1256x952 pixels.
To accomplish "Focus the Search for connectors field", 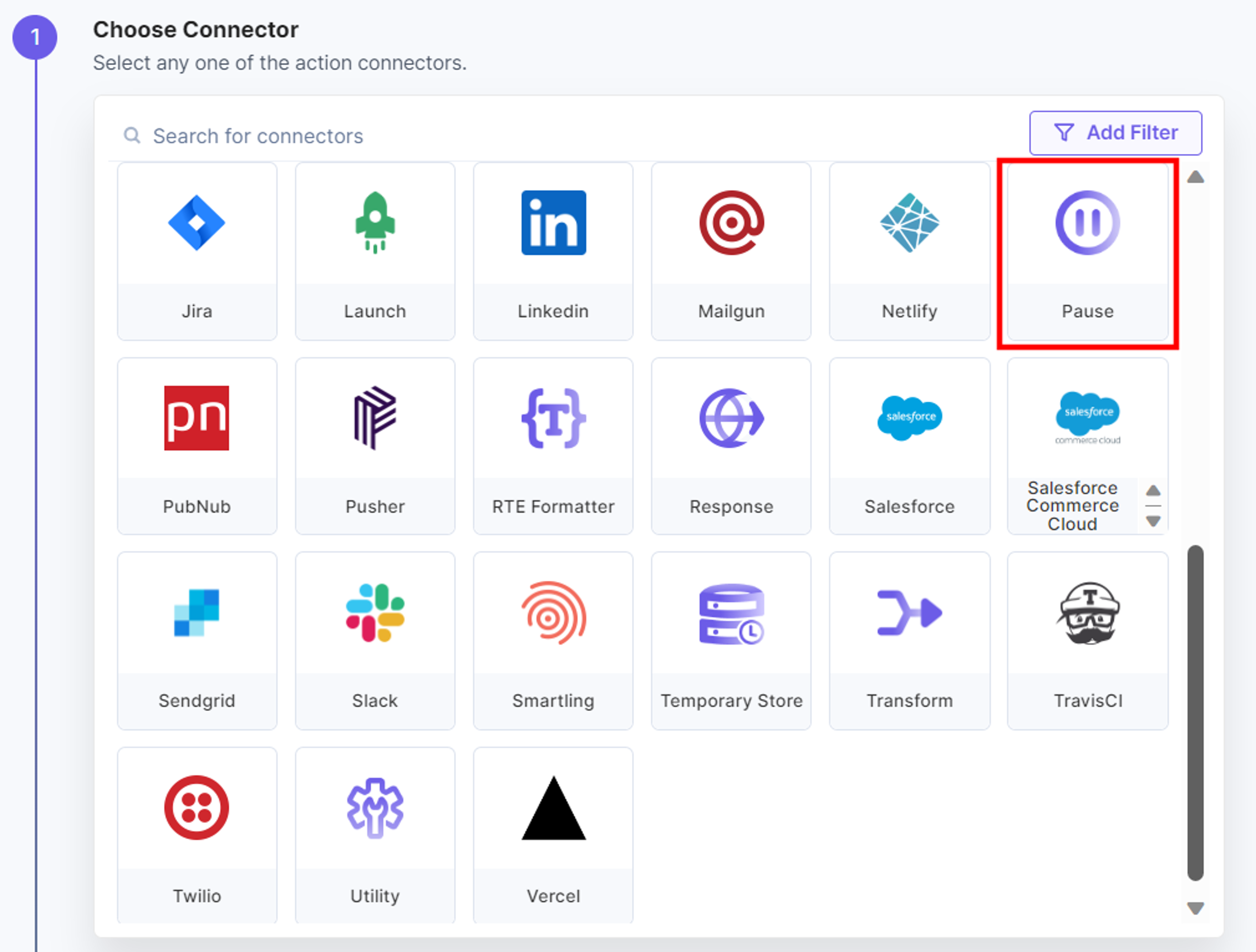I will tap(568, 136).
